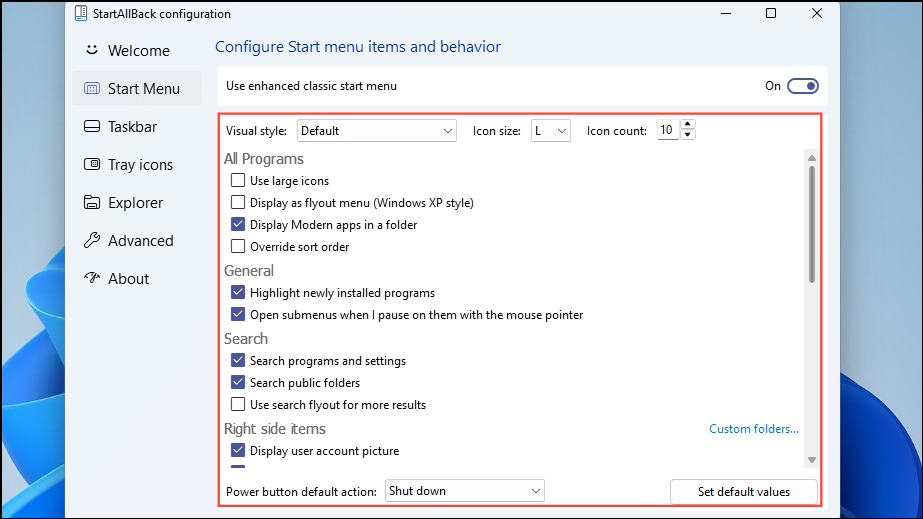The image size is (923, 519).
Task: Click Set default values button
Action: point(744,491)
